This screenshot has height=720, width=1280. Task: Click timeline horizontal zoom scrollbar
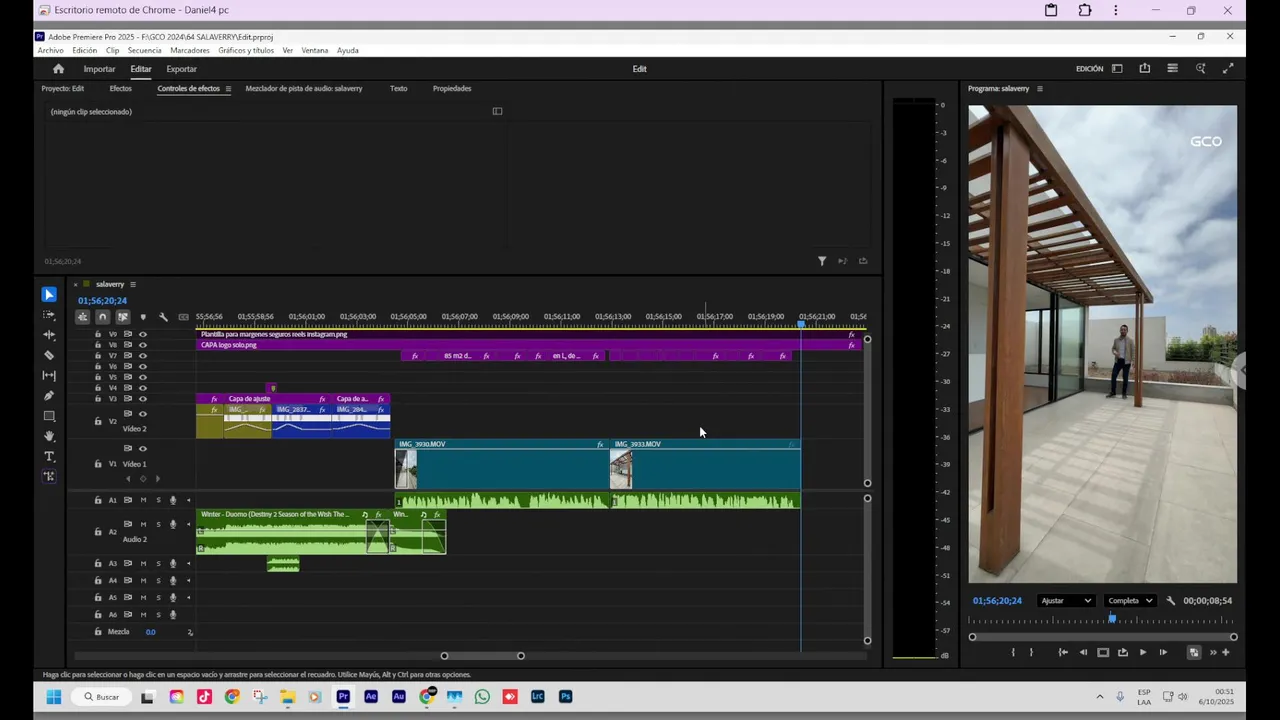482,656
